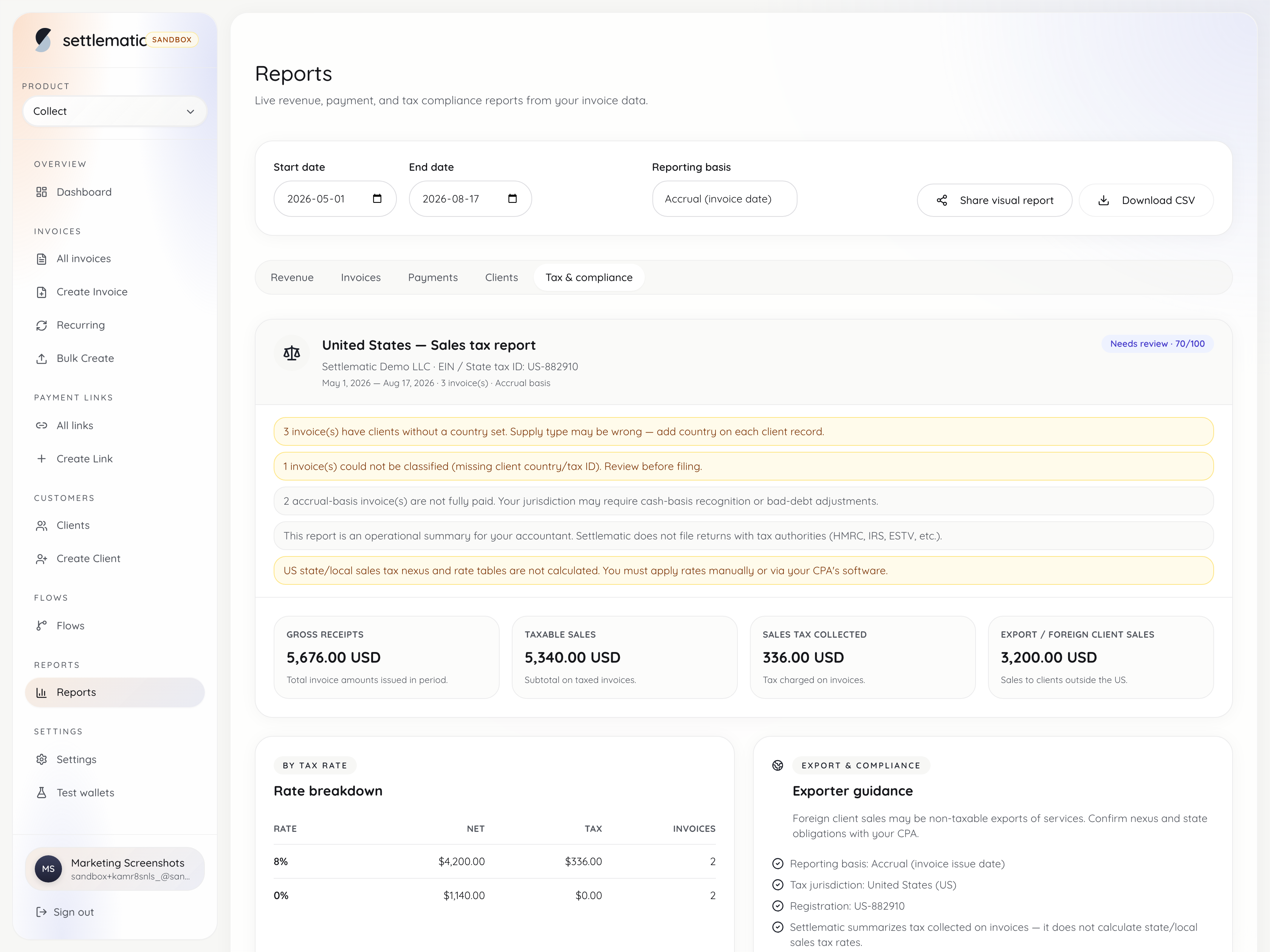Click the Export / Foreign Client Sales card
Viewport: 1270px width, 952px height.
1101,657
